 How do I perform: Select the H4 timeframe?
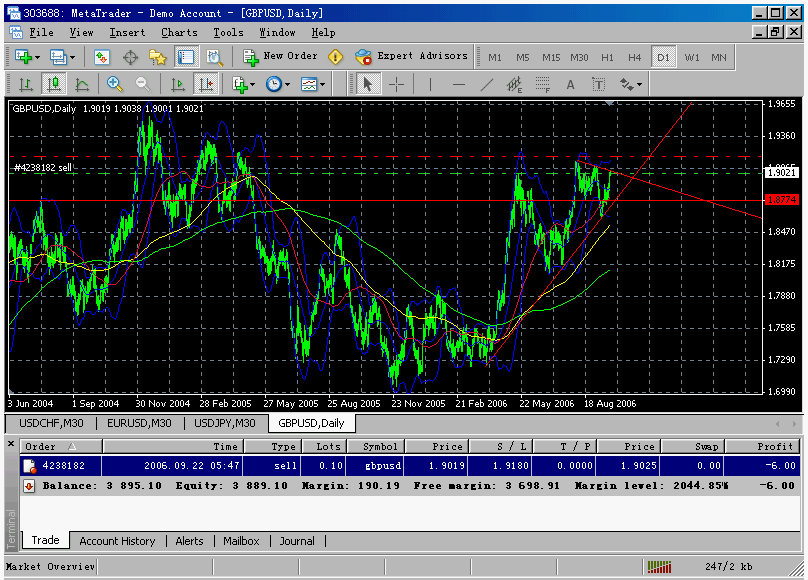pos(634,57)
